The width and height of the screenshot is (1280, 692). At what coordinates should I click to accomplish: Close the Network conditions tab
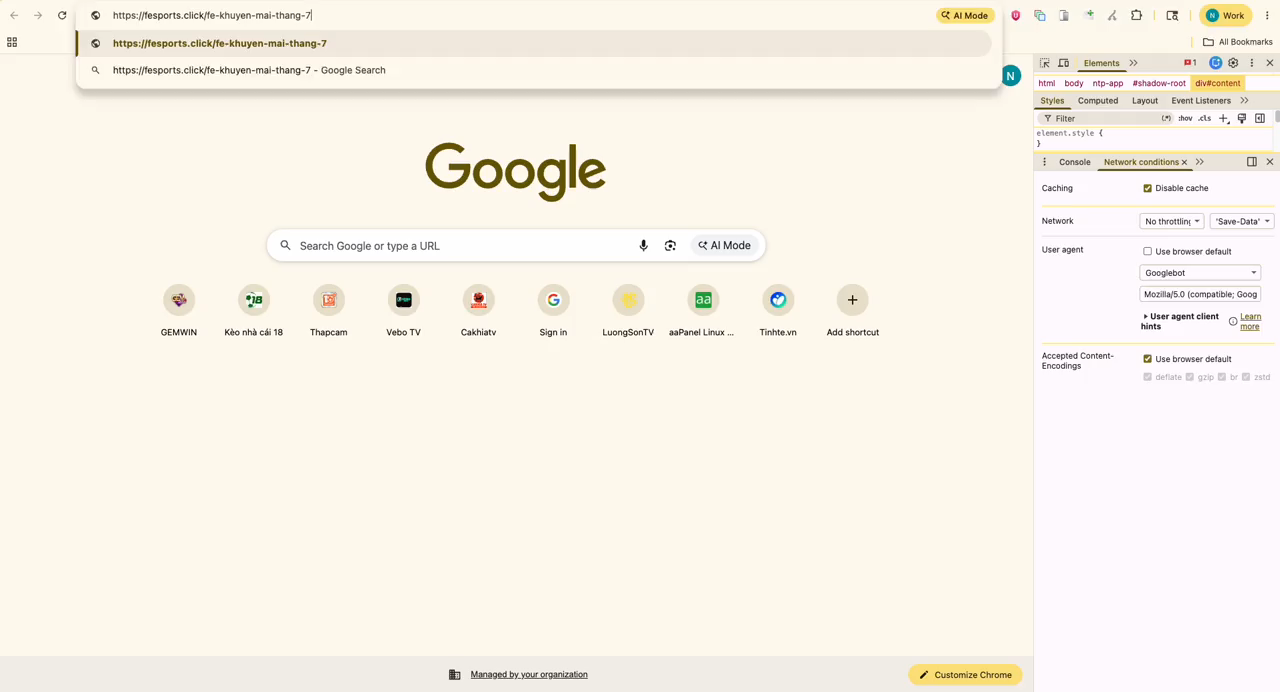point(1184,162)
